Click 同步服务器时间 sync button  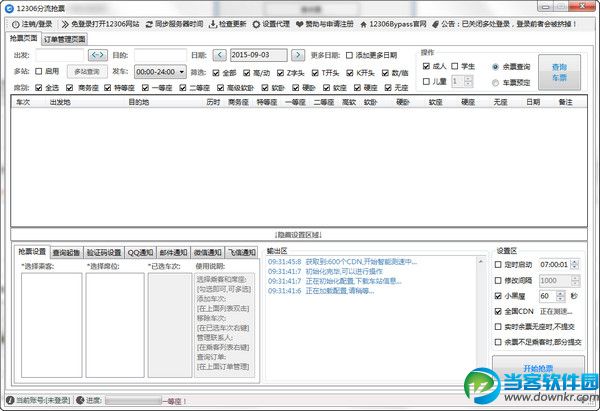tap(174, 24)
